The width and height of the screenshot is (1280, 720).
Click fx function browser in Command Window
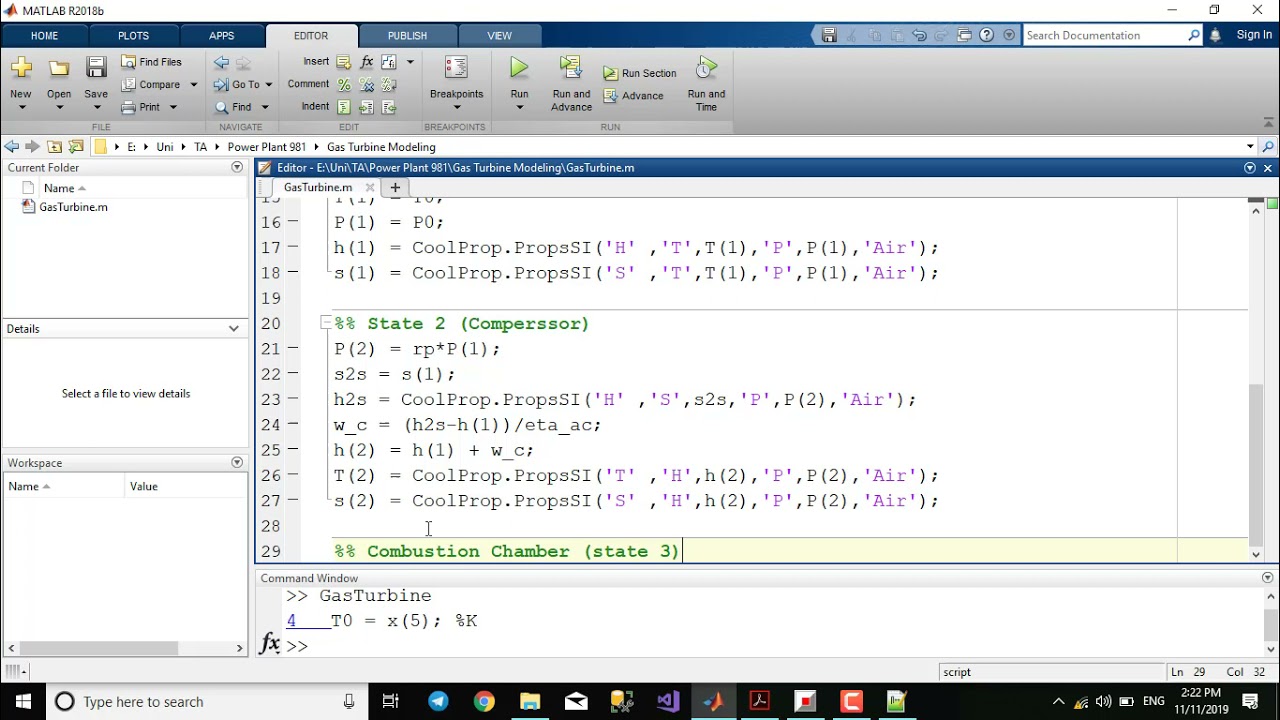pos(270,644)
